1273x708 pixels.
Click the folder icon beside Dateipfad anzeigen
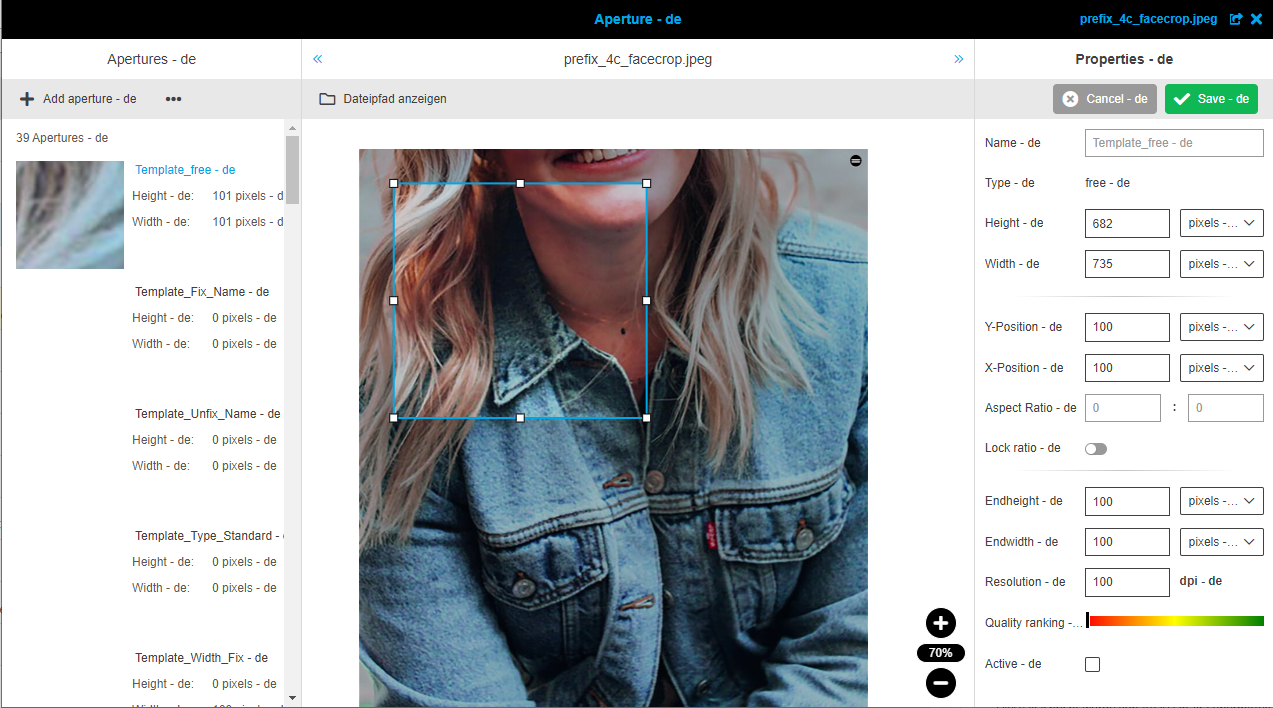326,98
